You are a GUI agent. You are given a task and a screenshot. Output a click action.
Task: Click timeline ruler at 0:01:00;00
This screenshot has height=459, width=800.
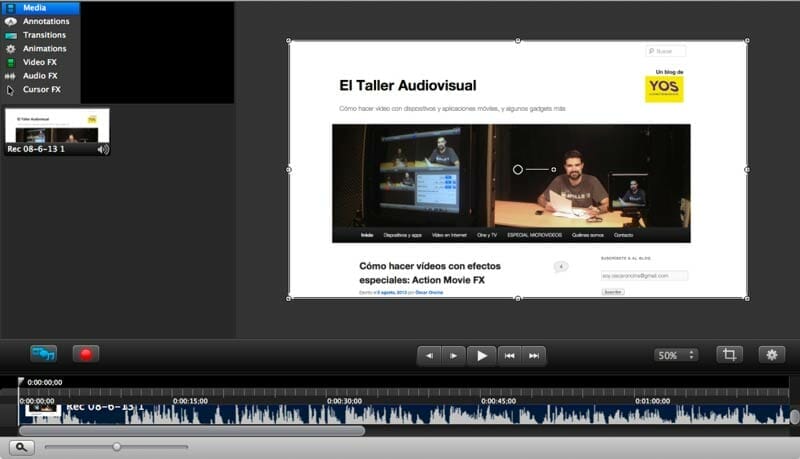pyautogui.click(x=653, y=401)
